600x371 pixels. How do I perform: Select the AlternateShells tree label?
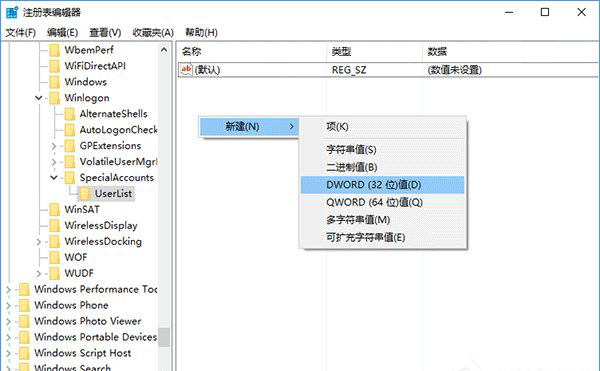113,114
